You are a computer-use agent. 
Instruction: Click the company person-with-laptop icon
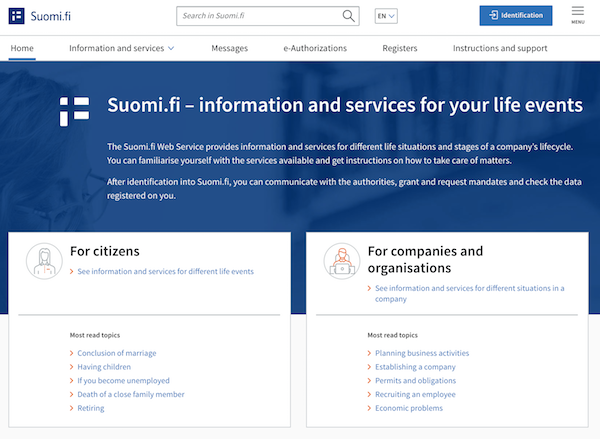pos(342,261)
